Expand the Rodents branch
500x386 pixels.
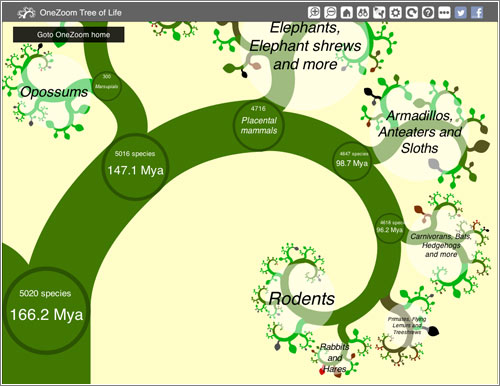(x=302, y=298)
